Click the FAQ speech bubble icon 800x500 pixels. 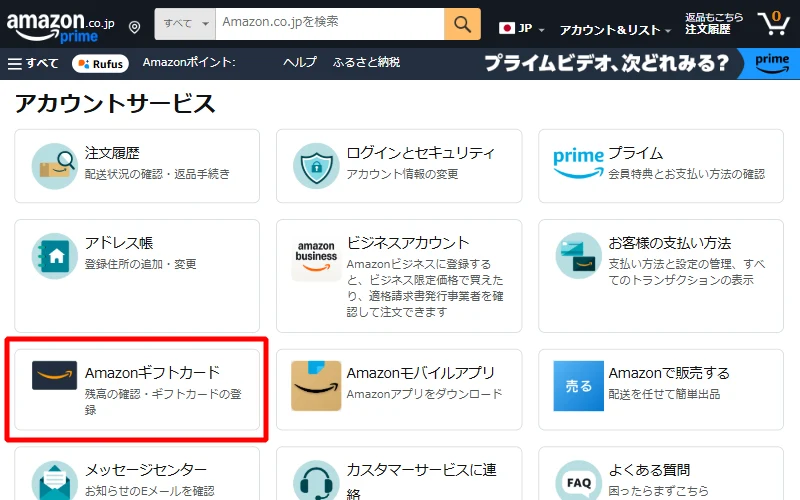click(579, 481)
